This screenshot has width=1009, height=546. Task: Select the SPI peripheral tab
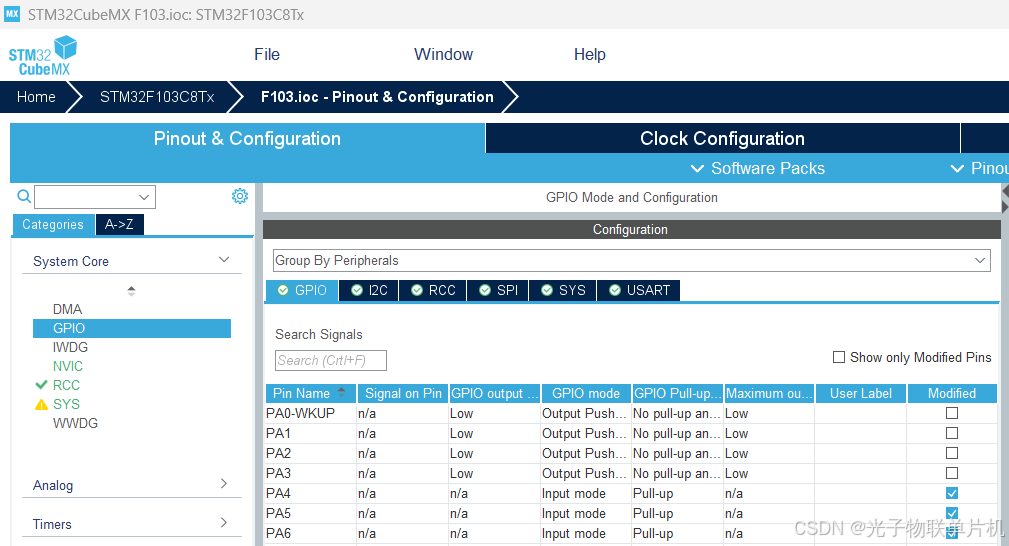tap(498, 290)
